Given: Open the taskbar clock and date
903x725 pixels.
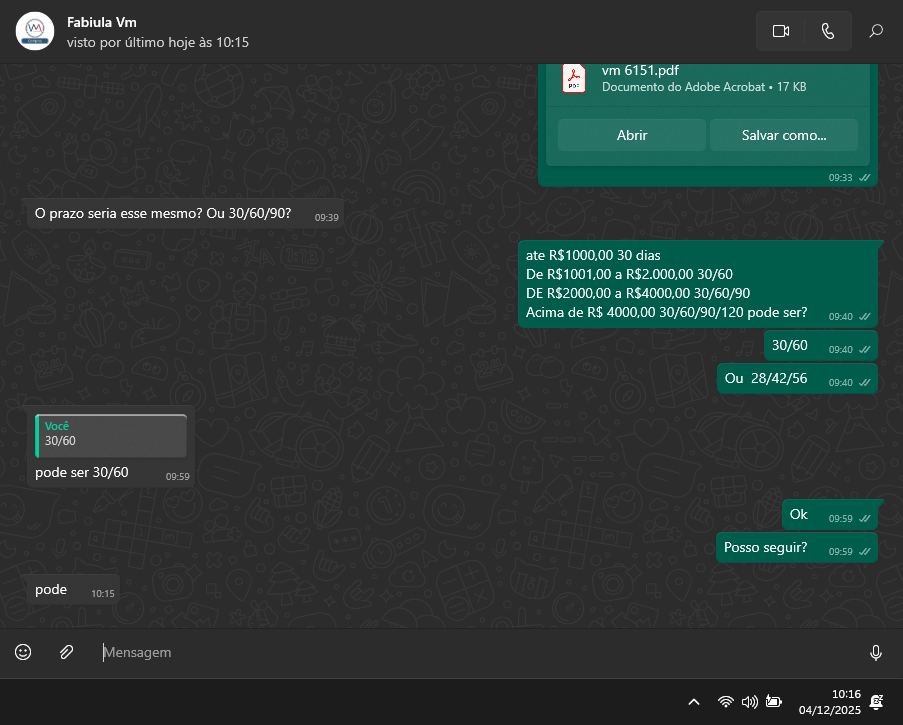Looking at the screenshot, I should [x=830, y=702].
